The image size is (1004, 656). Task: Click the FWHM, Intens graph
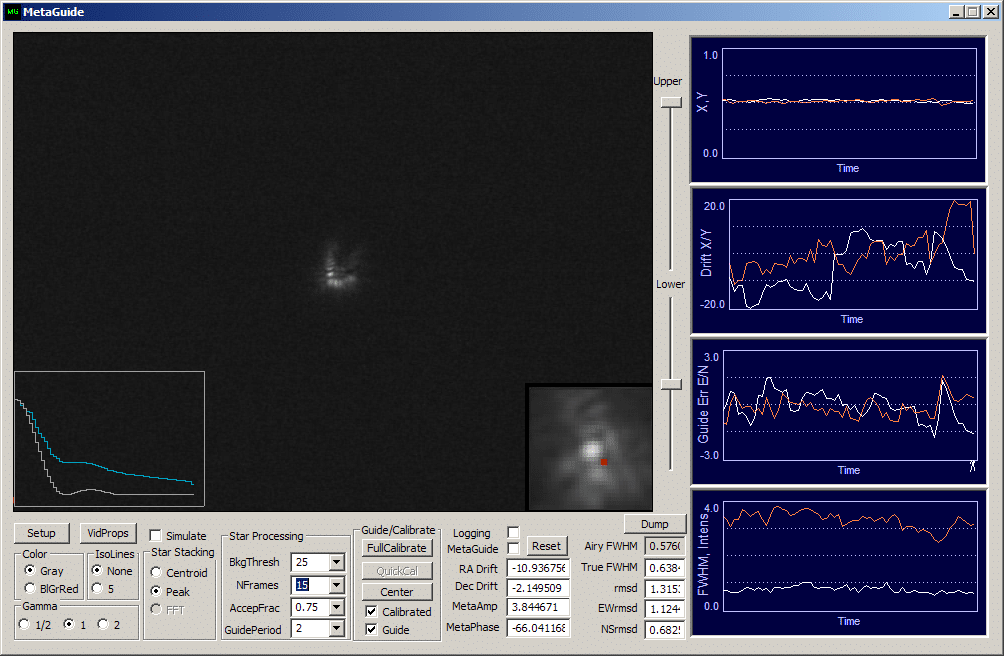click(848, 558)
